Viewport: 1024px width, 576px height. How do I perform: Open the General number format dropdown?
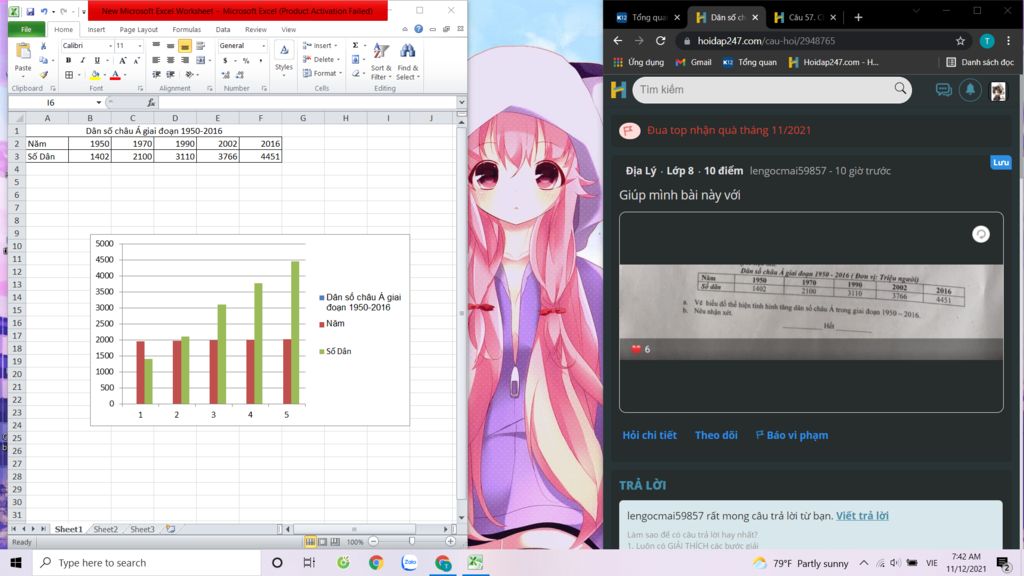[263, 46]
